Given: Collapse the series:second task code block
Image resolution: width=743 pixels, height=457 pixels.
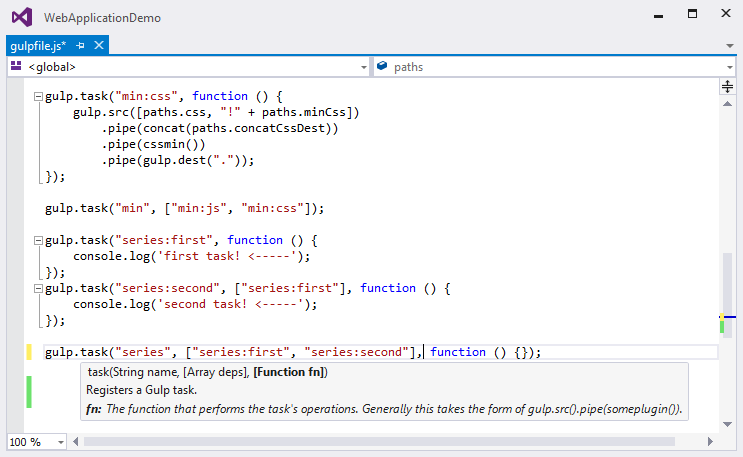Looking at the screenshot, I should pyautogui.click(x=38, y=289).
